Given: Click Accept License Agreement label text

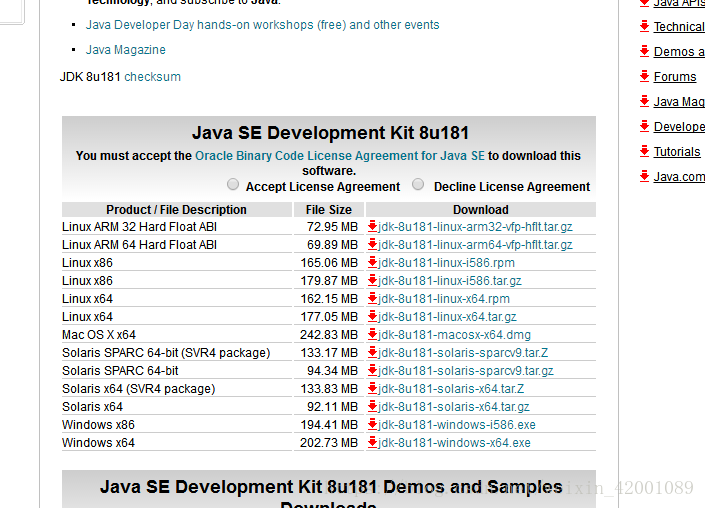Looking at the screenshot, I should (323, 187).
